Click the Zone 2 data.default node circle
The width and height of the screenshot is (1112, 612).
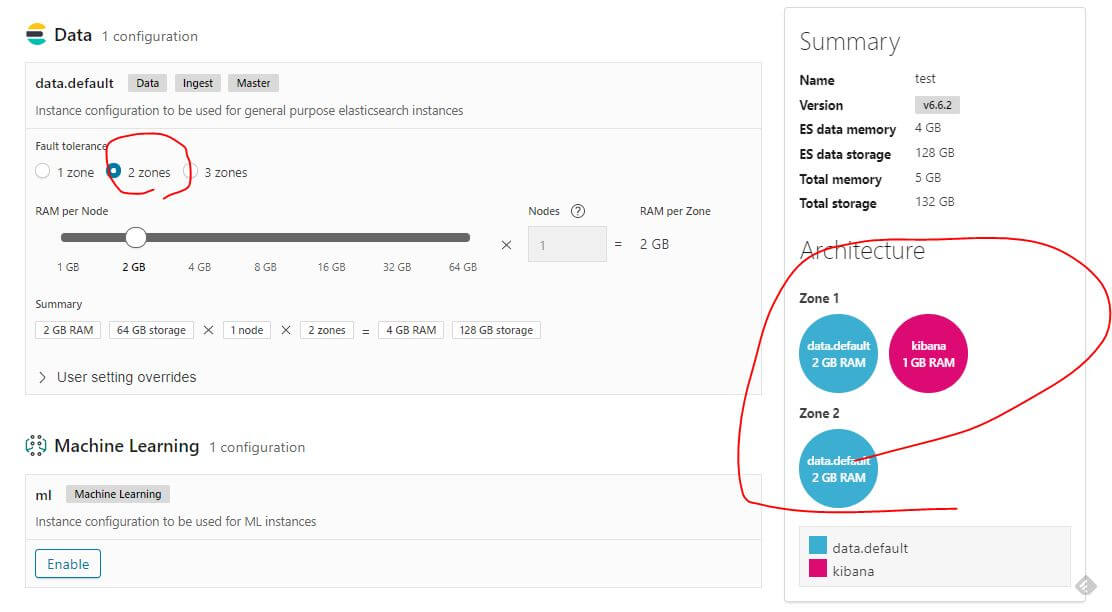click(838, 469)
